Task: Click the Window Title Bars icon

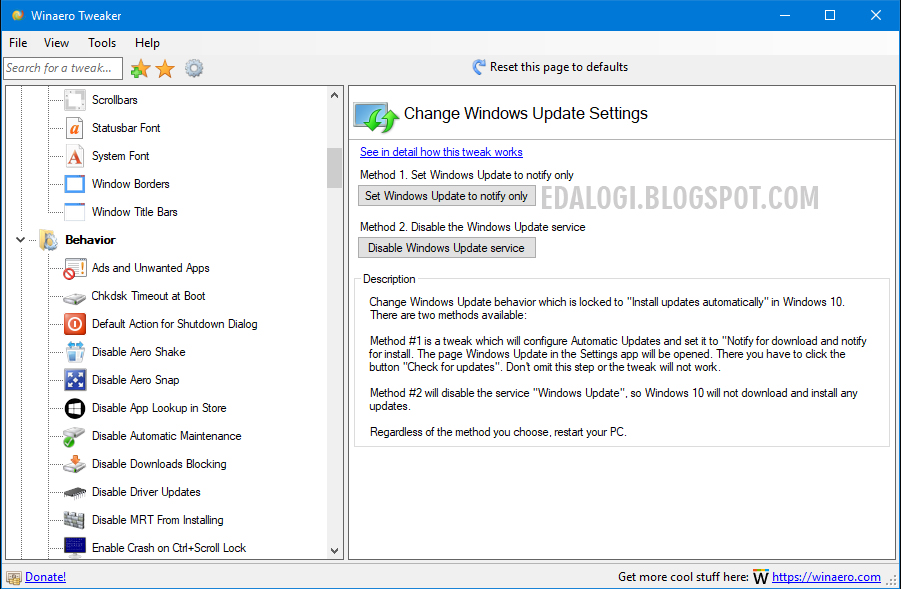Action: click(75, 212)
